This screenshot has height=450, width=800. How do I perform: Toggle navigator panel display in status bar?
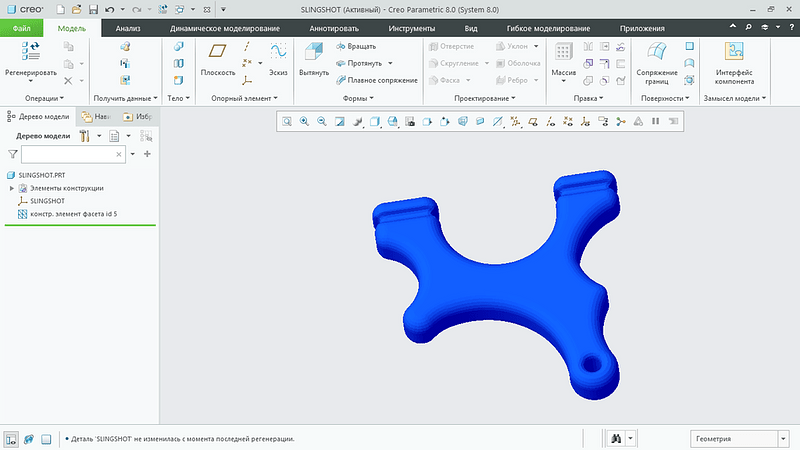(x=11, y=439)
